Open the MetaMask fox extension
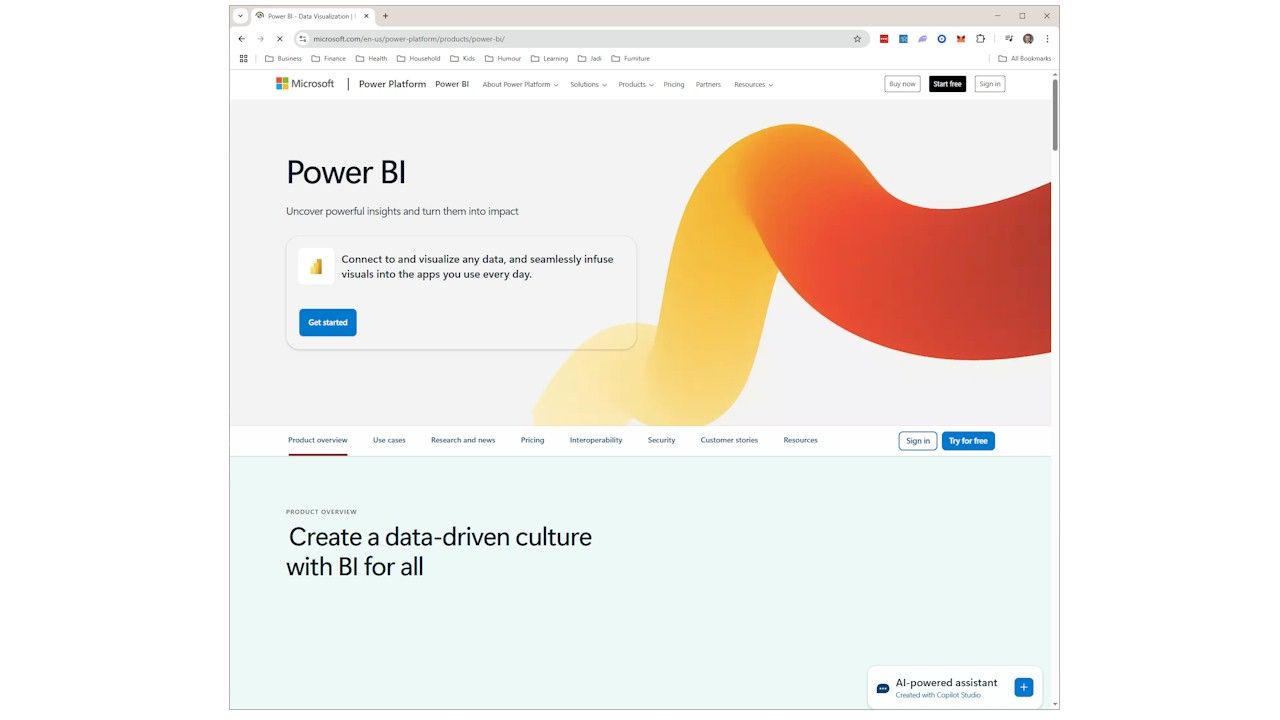Viewport: 1280px width, 720px height. coord(961,39)
